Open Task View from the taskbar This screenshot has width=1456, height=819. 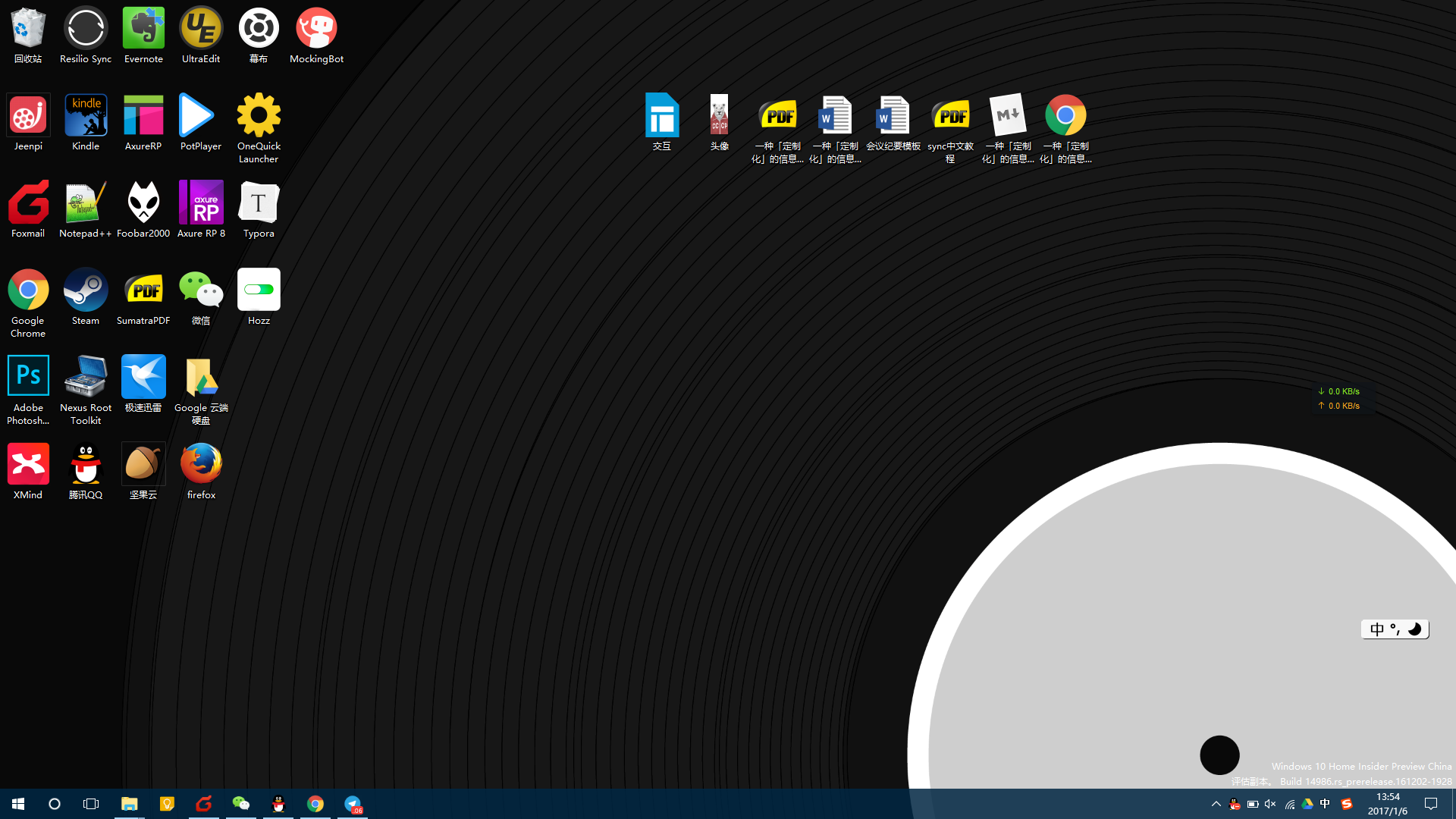click(91, 804)
